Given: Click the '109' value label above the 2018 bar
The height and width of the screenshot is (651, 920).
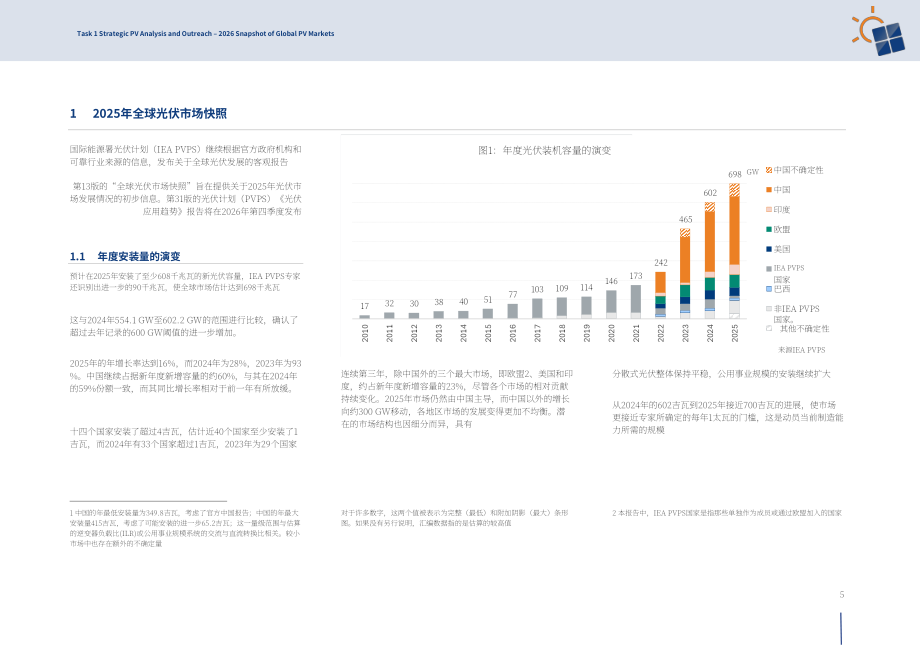Looking at the screenshot, I should tap(562, 289).
